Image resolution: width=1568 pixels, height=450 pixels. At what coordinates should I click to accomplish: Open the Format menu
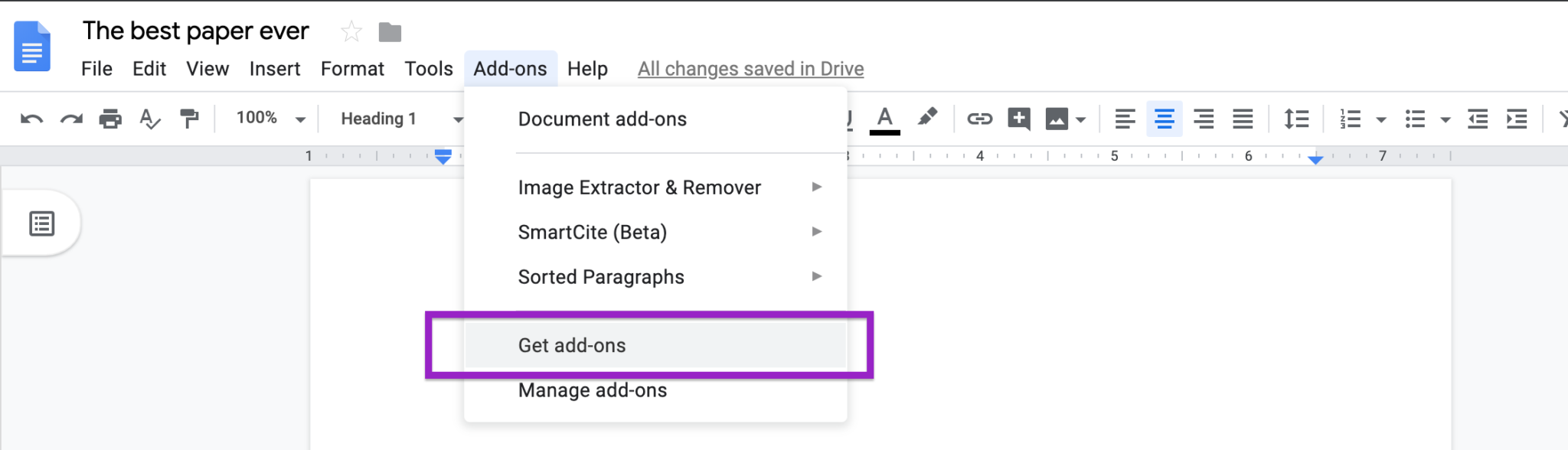point(352,69)
